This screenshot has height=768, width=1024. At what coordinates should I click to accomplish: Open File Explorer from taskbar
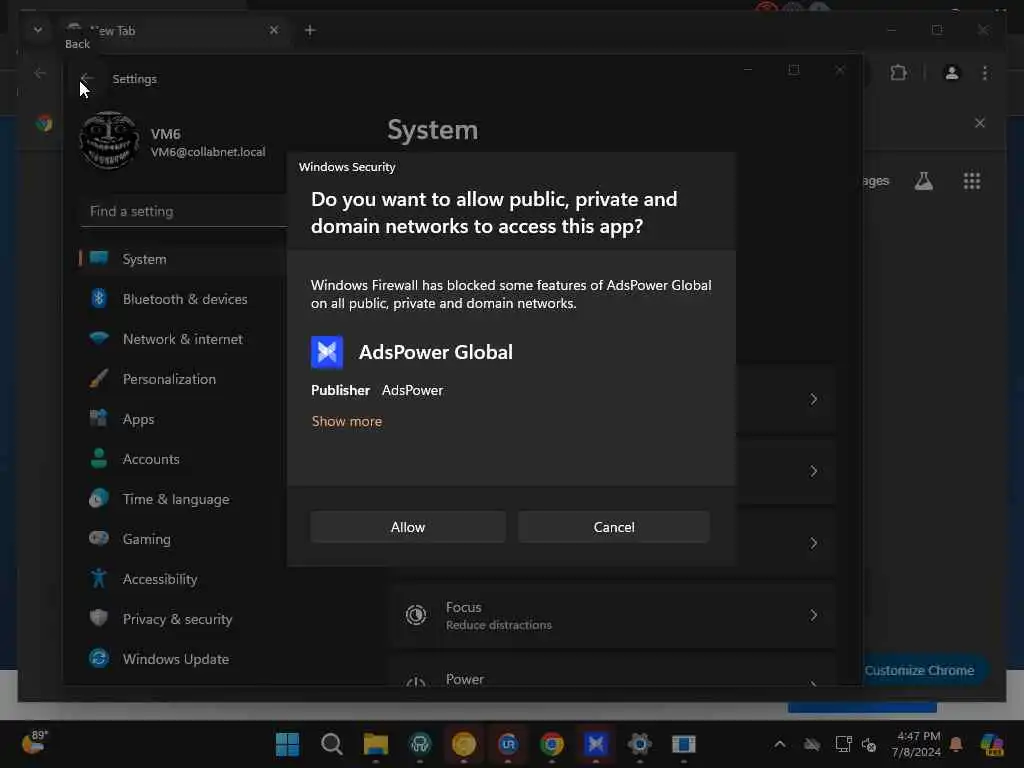pyautogui.click(x=376, y=744)
